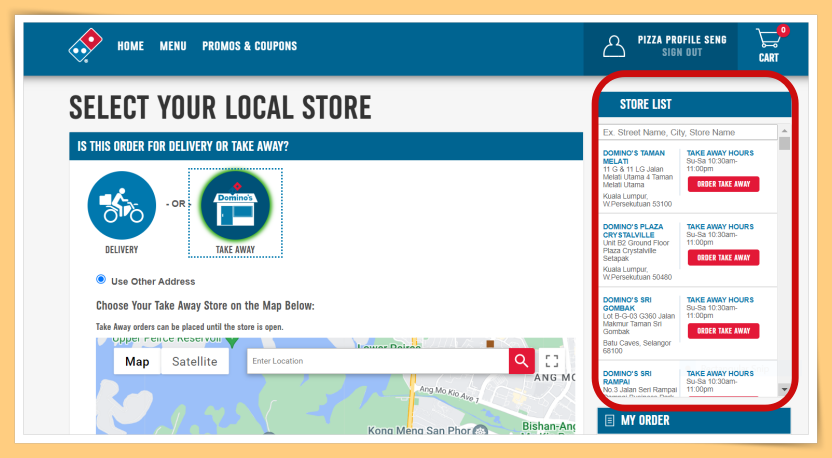Click the SIGN OUT link

tap(682, 53)
